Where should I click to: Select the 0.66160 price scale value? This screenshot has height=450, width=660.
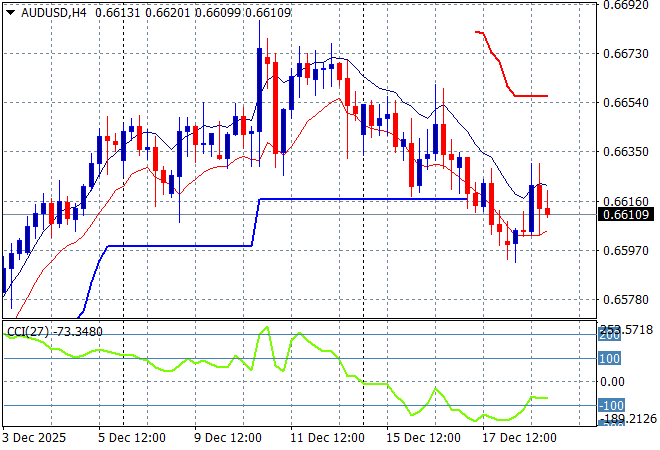(626, 201)
